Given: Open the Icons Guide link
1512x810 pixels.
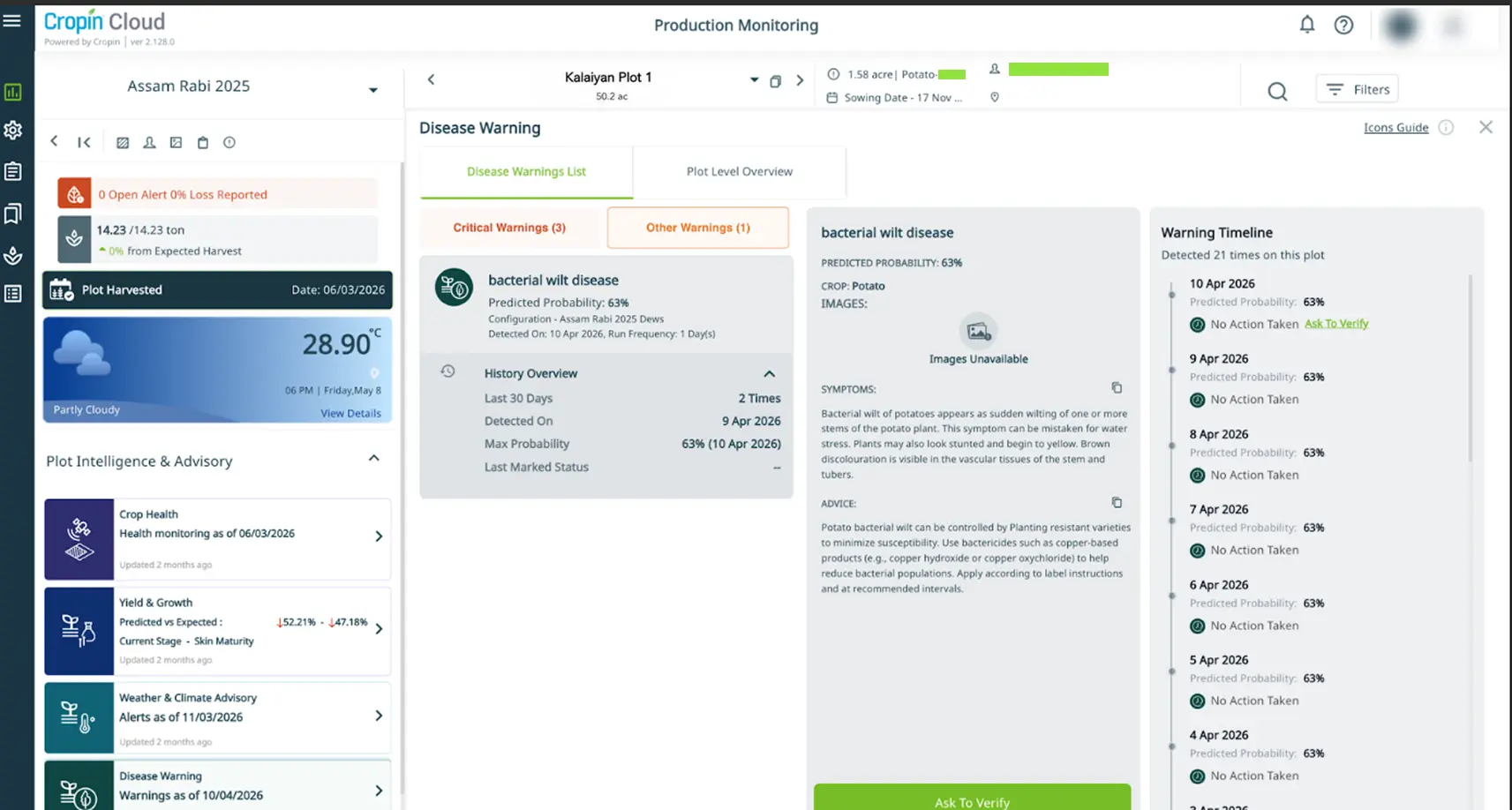Looking at the screenshot, I should (1395, 128).
